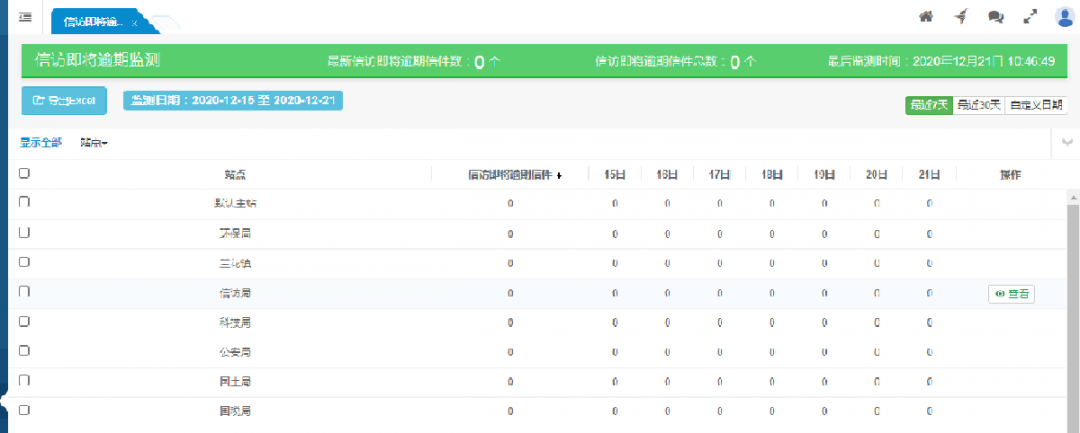Enter fullscreen using the expand arrows icon
This screenshot has width=1080, height=433.
(x=1030, y=16)
